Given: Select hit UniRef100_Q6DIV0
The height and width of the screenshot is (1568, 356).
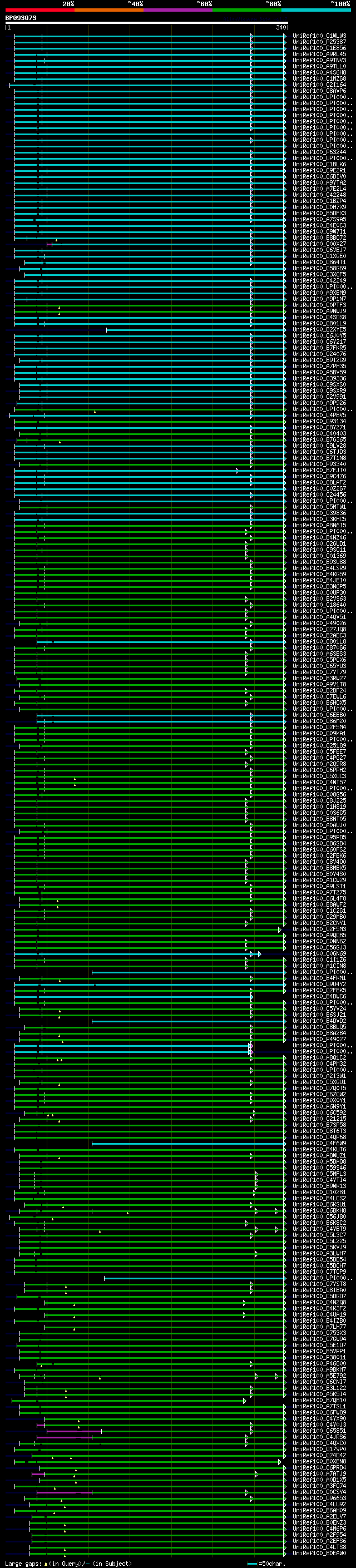Looking at the screenshot, I should (319, 176).
